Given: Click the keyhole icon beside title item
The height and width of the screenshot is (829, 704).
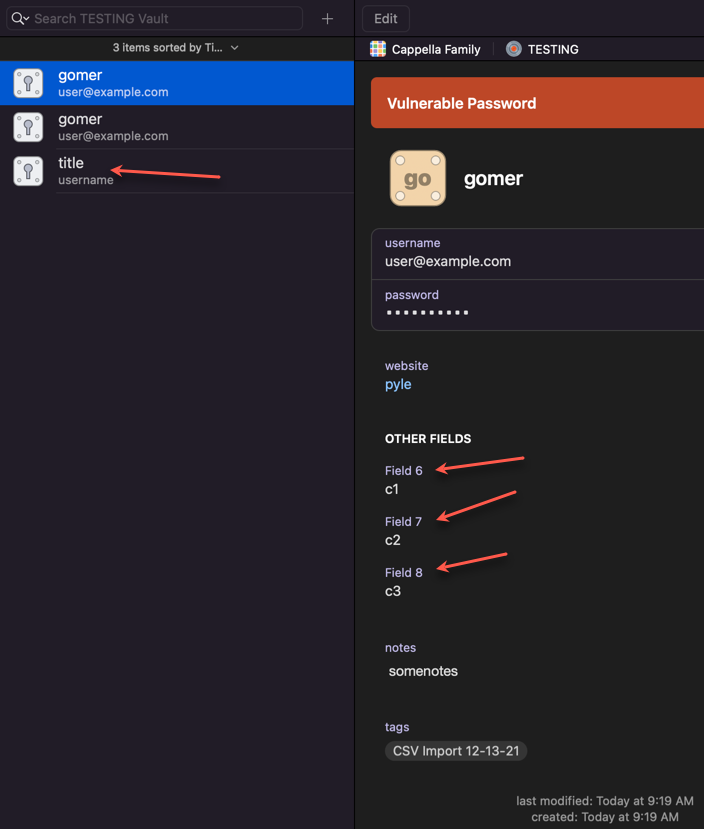Looking at the screenshot, I should click(28, 171).
